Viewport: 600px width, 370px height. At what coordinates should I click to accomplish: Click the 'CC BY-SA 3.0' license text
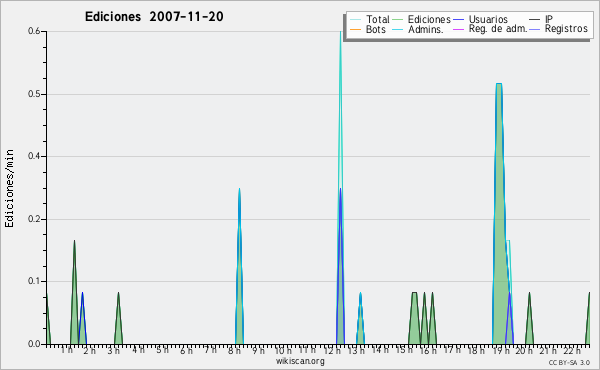coord(569,362)
